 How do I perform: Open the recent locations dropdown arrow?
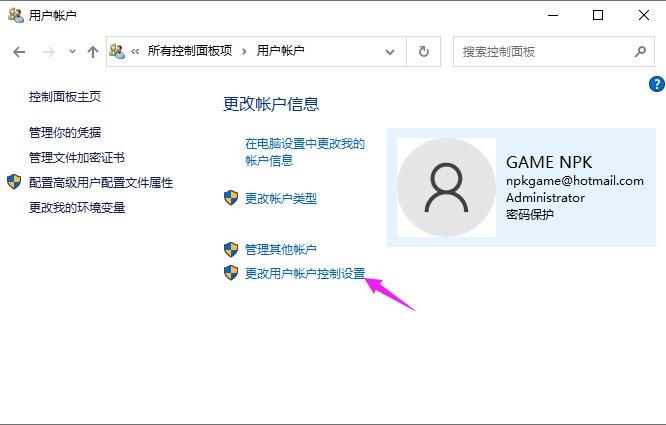pyautogui.click(x=71, y=51)
